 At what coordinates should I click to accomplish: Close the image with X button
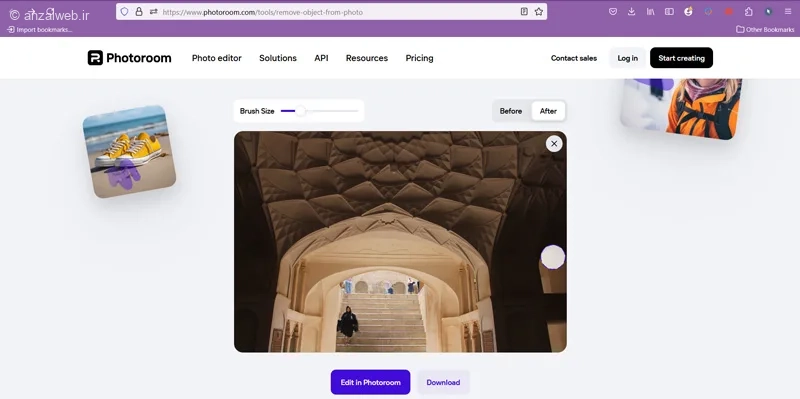pos(554,144)
